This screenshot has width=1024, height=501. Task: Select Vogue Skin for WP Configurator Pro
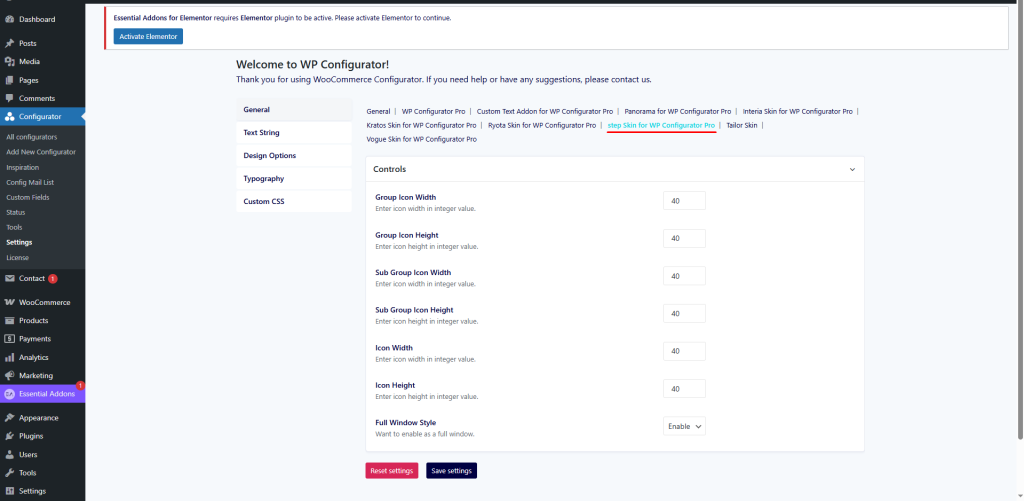point(421,139)
